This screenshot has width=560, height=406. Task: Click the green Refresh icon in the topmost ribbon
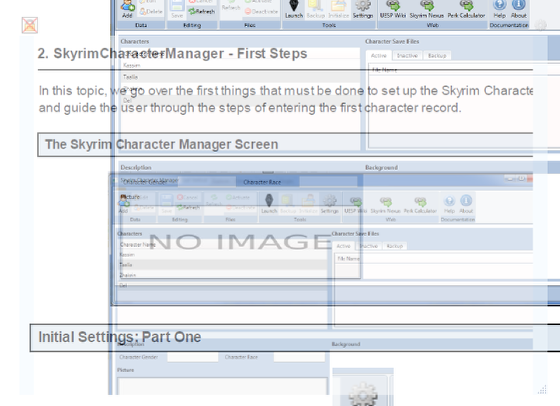pyautogui.click(x=202, y=11)
